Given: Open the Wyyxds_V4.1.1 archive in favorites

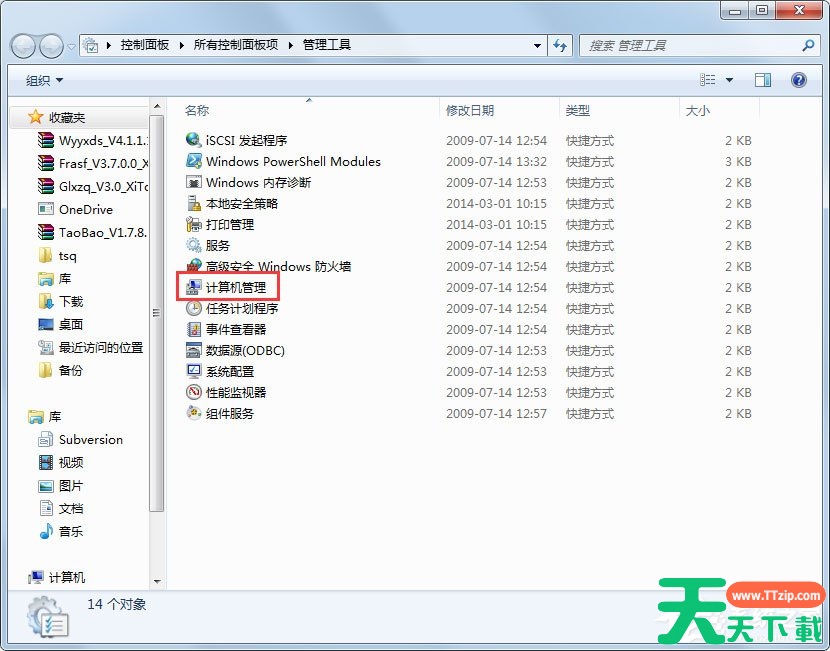Looking at the screenshot, I should 93,140.
